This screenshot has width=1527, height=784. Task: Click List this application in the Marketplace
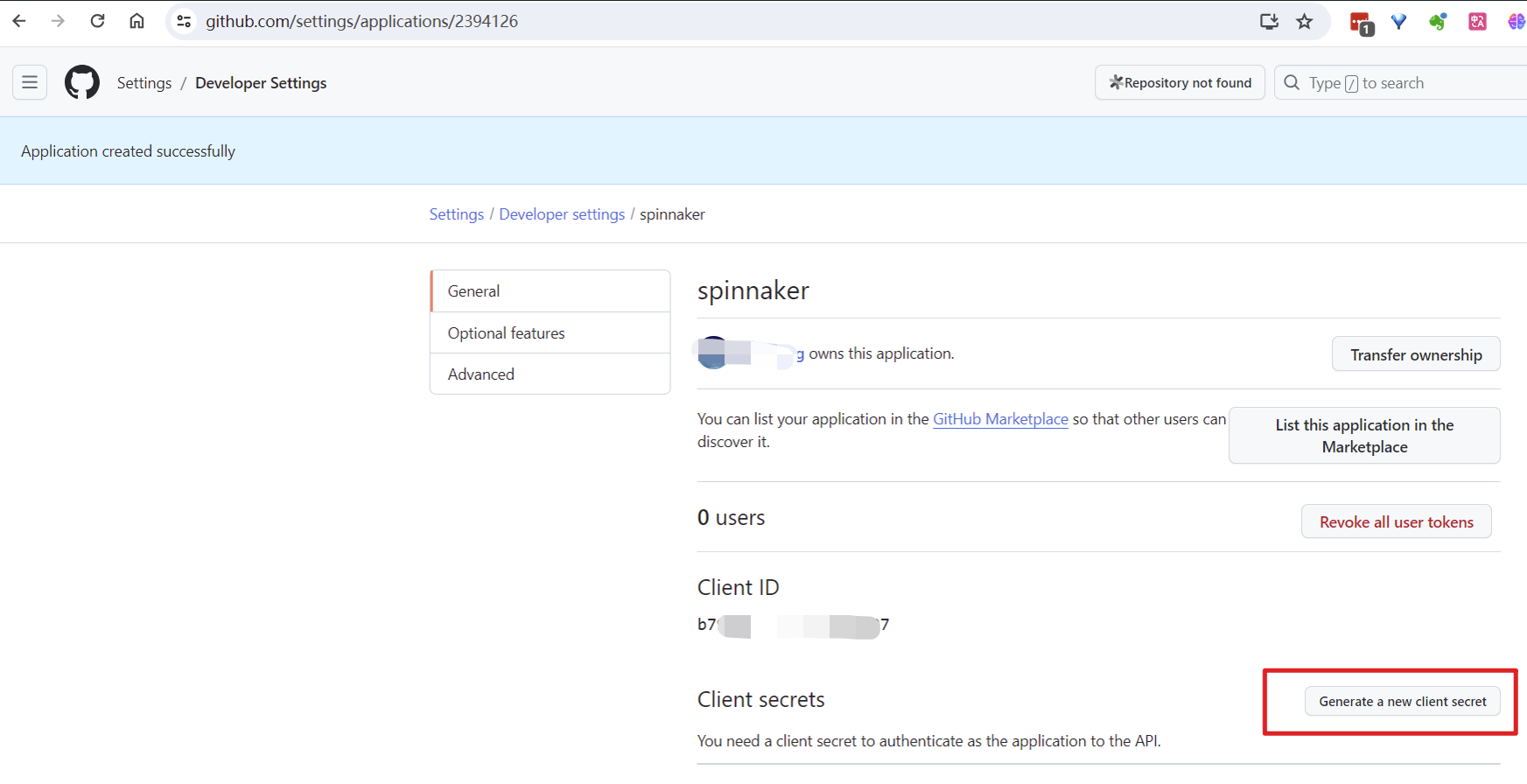(x=1364, y=435)
